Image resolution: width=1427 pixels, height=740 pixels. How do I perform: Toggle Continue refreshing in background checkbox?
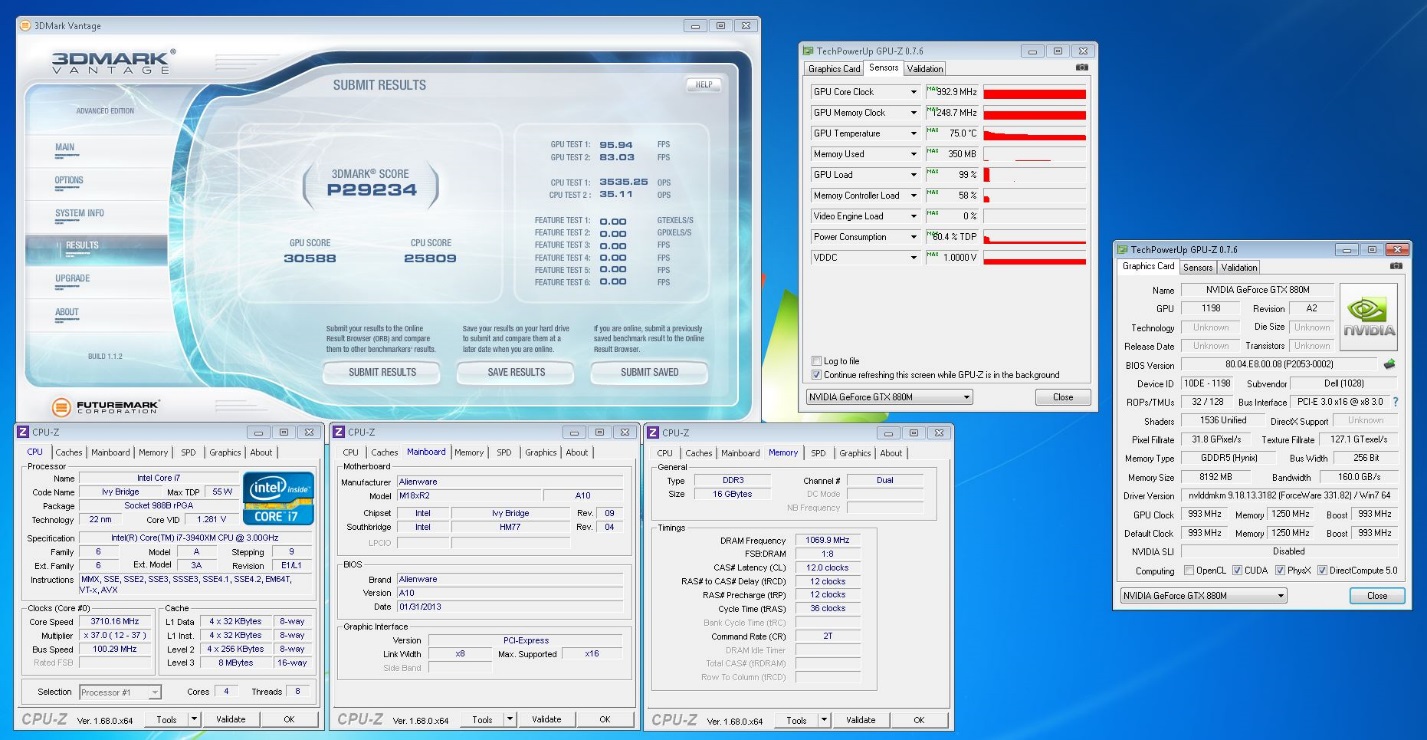[x=817, y=375]
